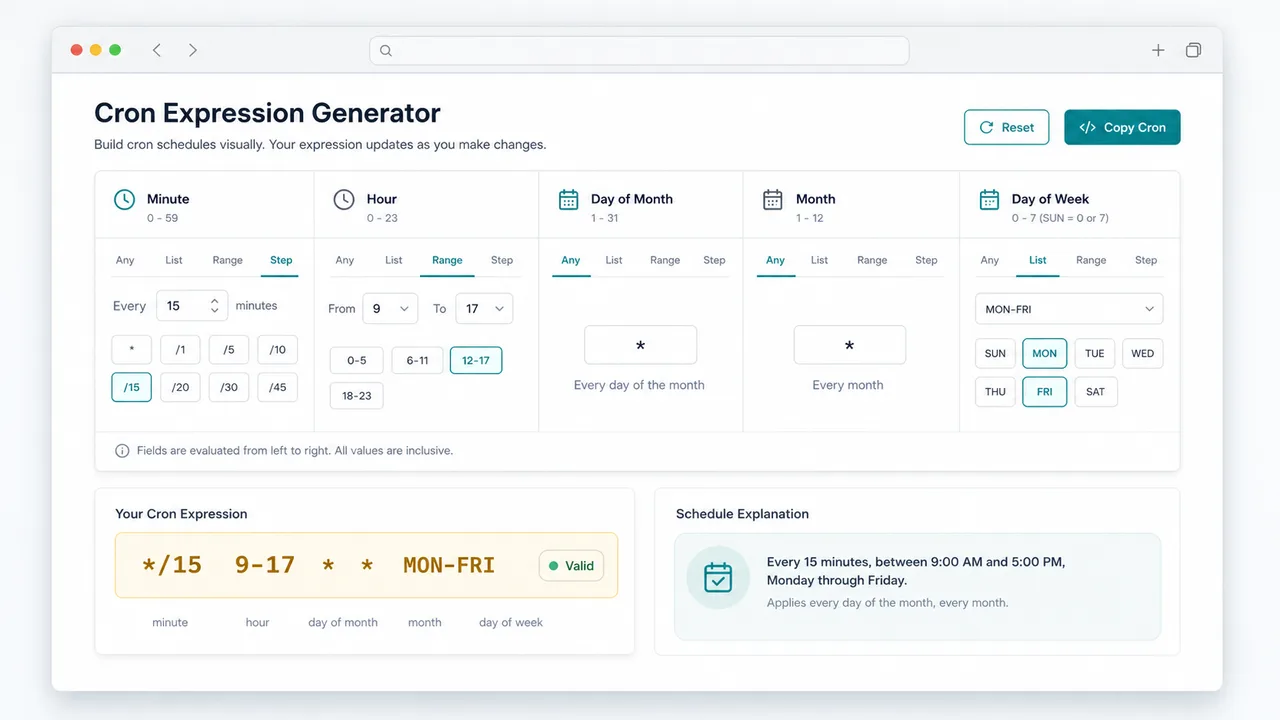1280x720 pixels.
Task: Choose the /20 minute step preset
Action: (180, 387)
